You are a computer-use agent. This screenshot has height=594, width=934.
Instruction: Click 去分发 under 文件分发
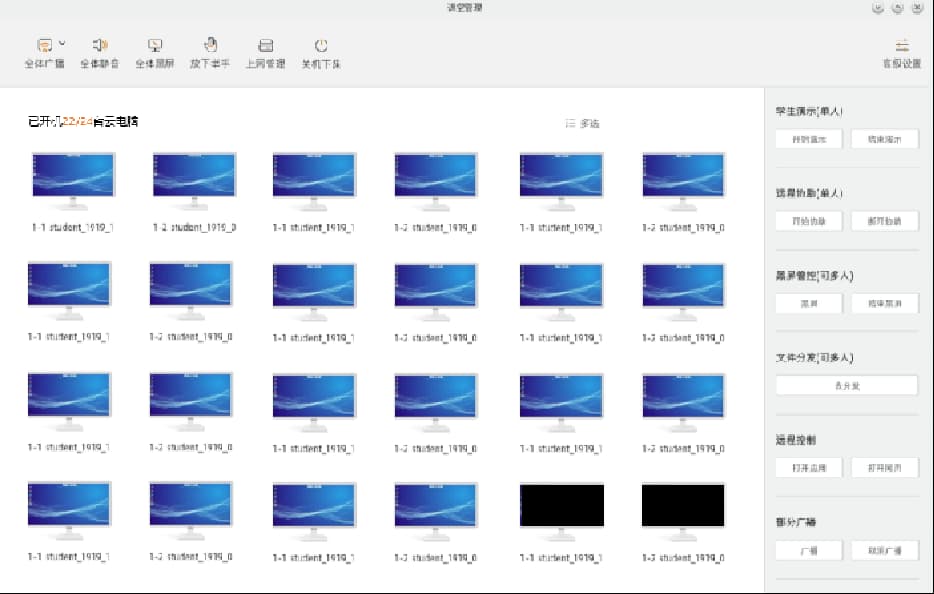tap(846, 385)
